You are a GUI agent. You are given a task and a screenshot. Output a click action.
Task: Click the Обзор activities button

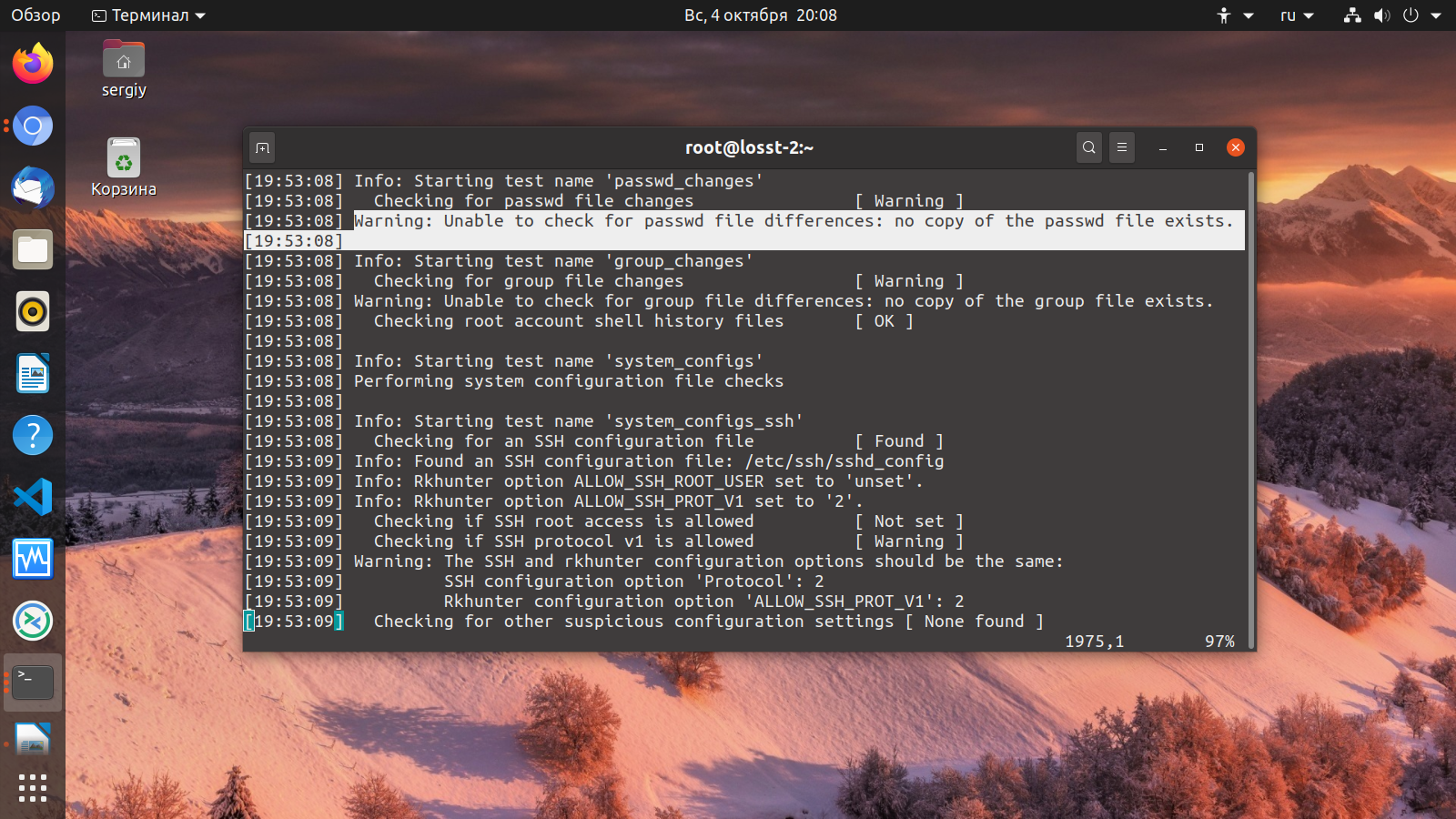coord(35,15)
